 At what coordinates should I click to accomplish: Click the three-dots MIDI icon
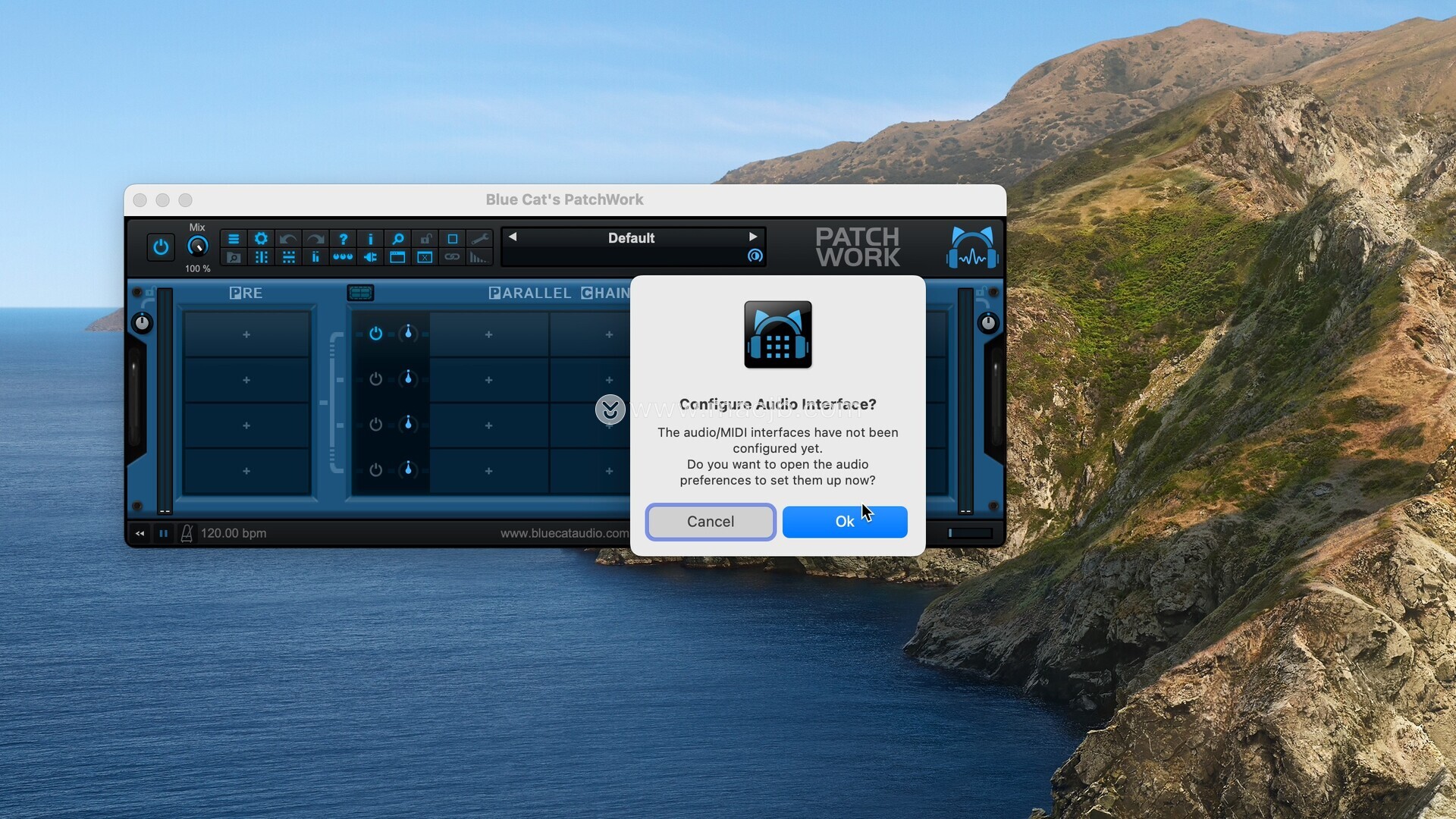343,258
